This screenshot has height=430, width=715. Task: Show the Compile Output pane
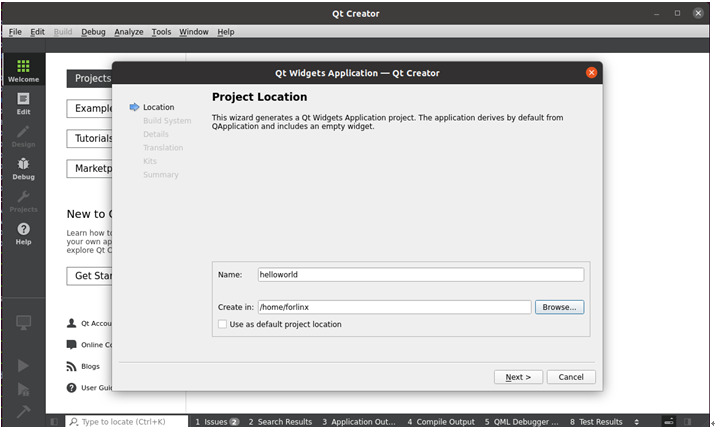(441, 422)
